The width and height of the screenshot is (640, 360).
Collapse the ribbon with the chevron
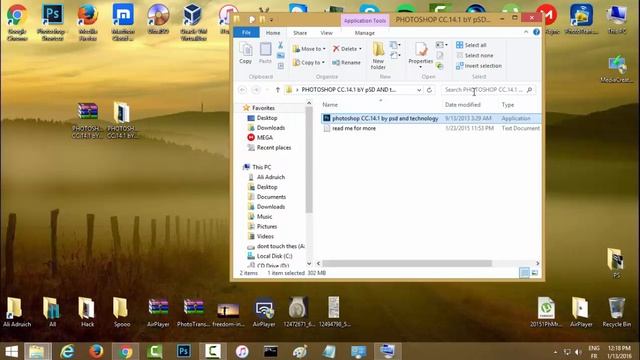(526, 32)
